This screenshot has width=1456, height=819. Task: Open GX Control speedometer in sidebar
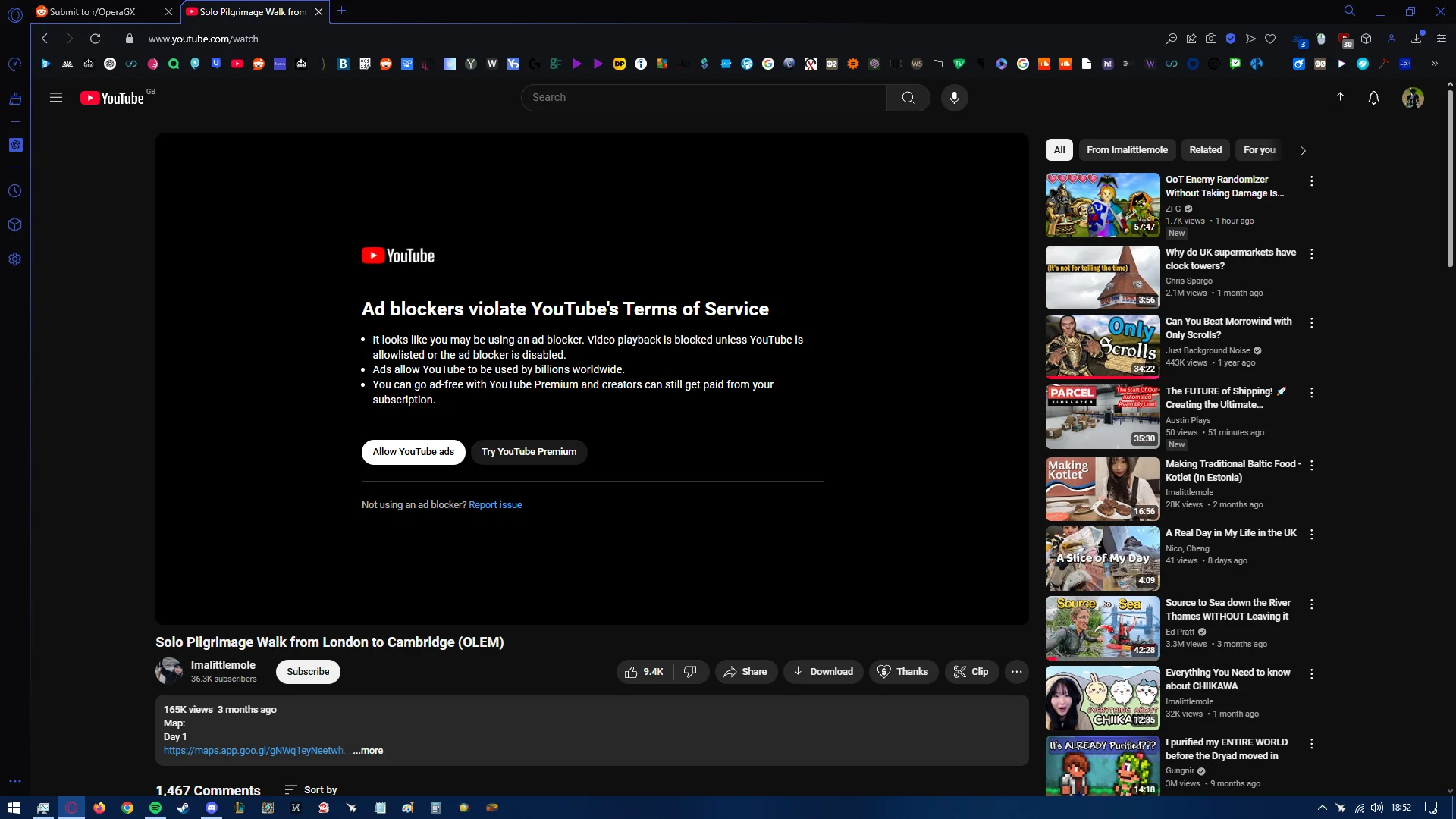click(x=14, y=64)
